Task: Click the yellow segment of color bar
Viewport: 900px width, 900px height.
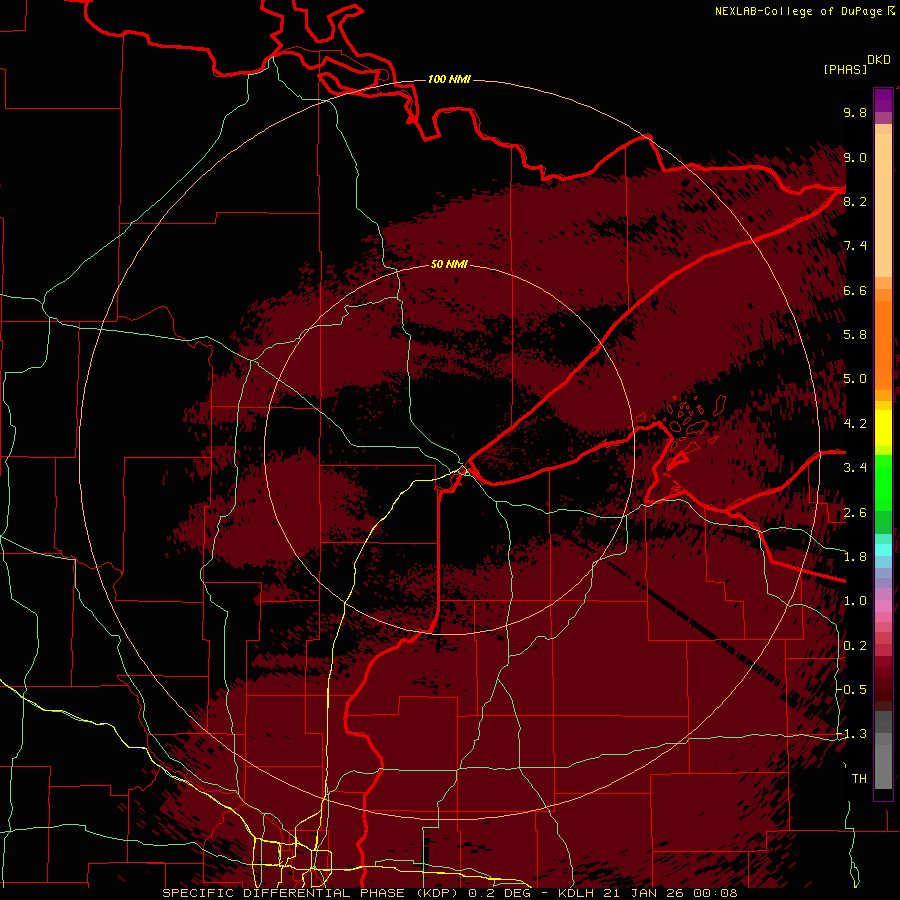Action: click(883, 428)
